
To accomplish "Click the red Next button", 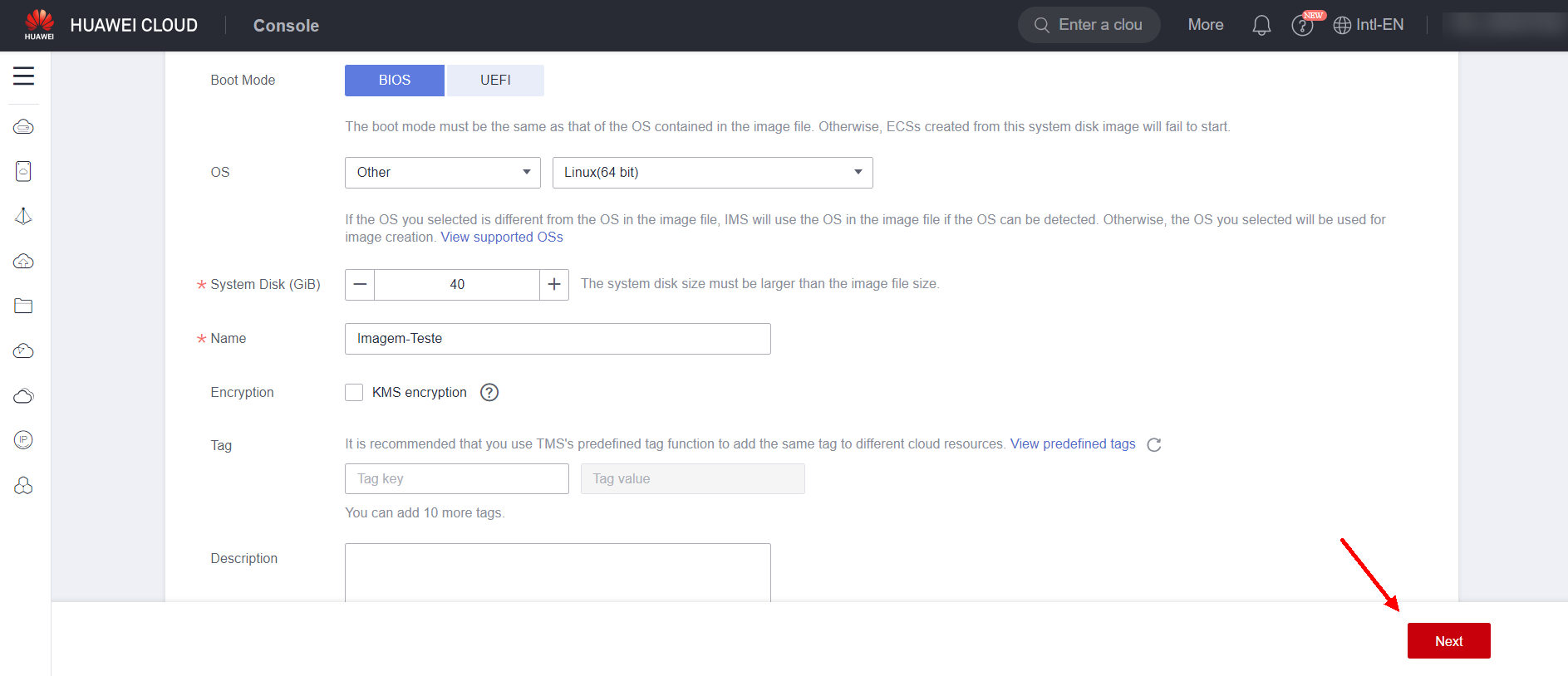I will [x=1448, y=641].
